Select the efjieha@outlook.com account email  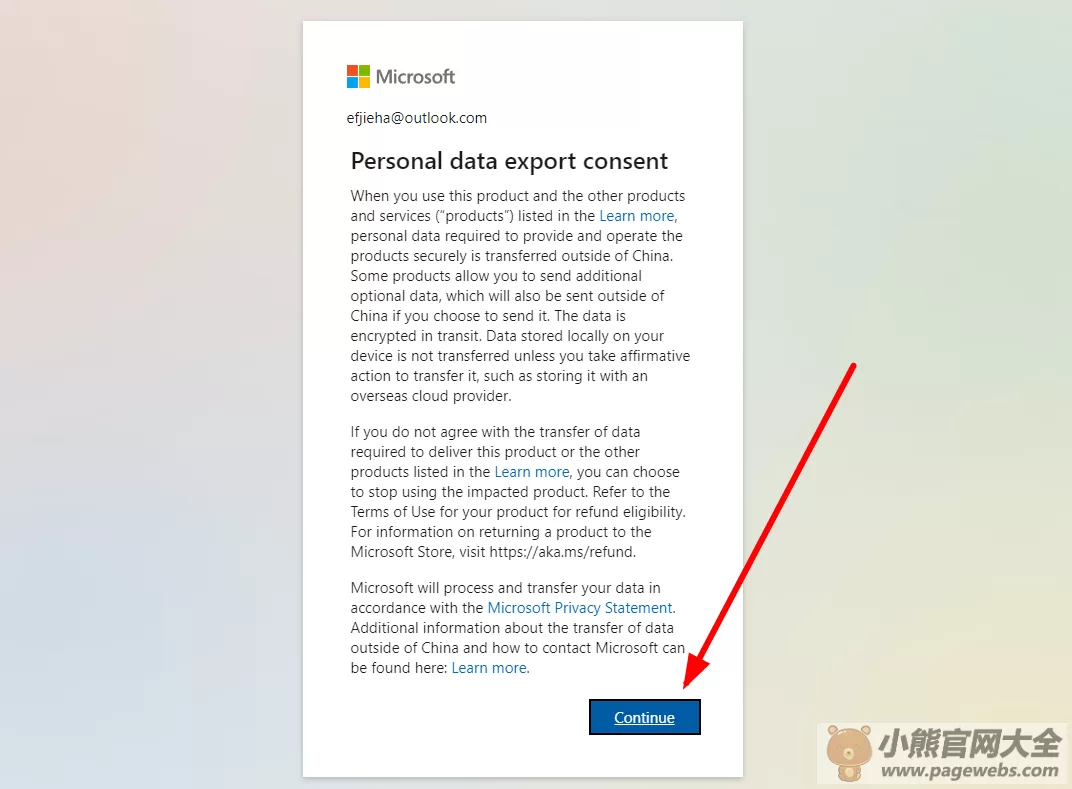pos(416,118)
